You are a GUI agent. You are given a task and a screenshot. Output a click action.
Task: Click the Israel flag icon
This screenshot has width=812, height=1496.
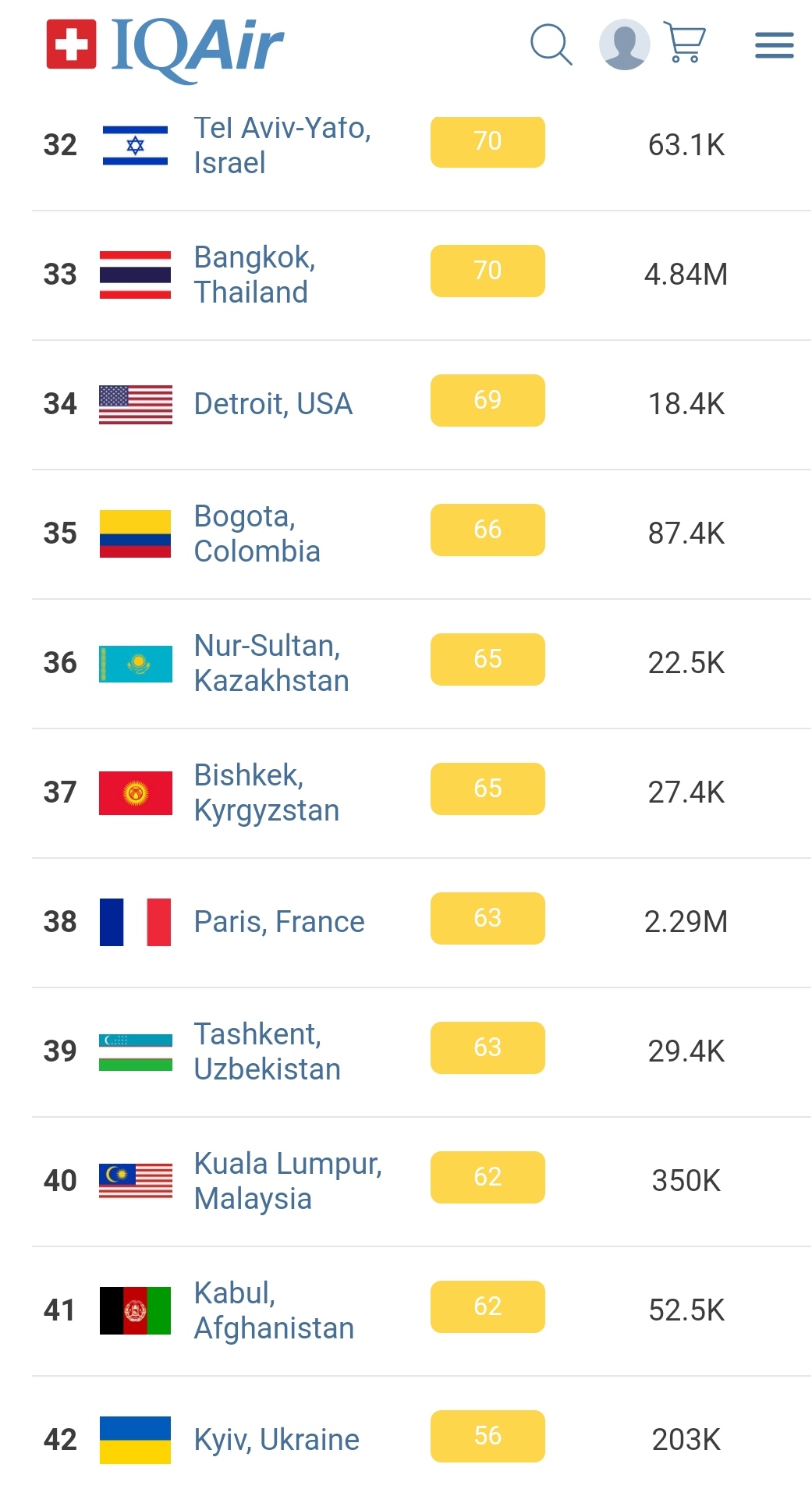coord(135,145)
